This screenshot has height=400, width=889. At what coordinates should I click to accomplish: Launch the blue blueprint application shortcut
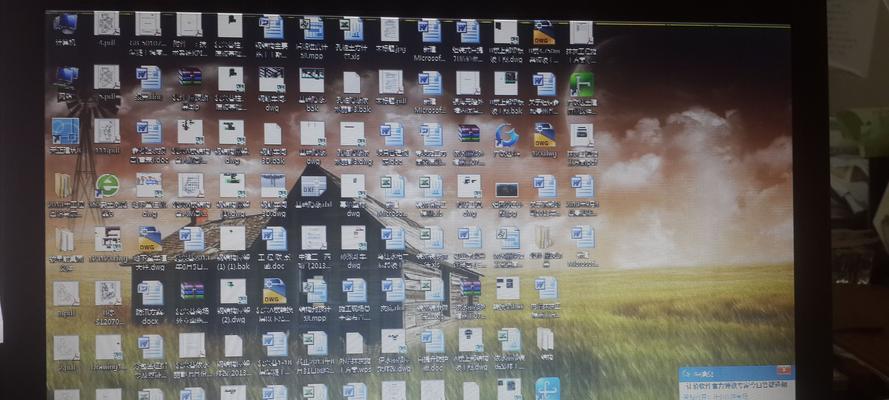tap(65, 131)
